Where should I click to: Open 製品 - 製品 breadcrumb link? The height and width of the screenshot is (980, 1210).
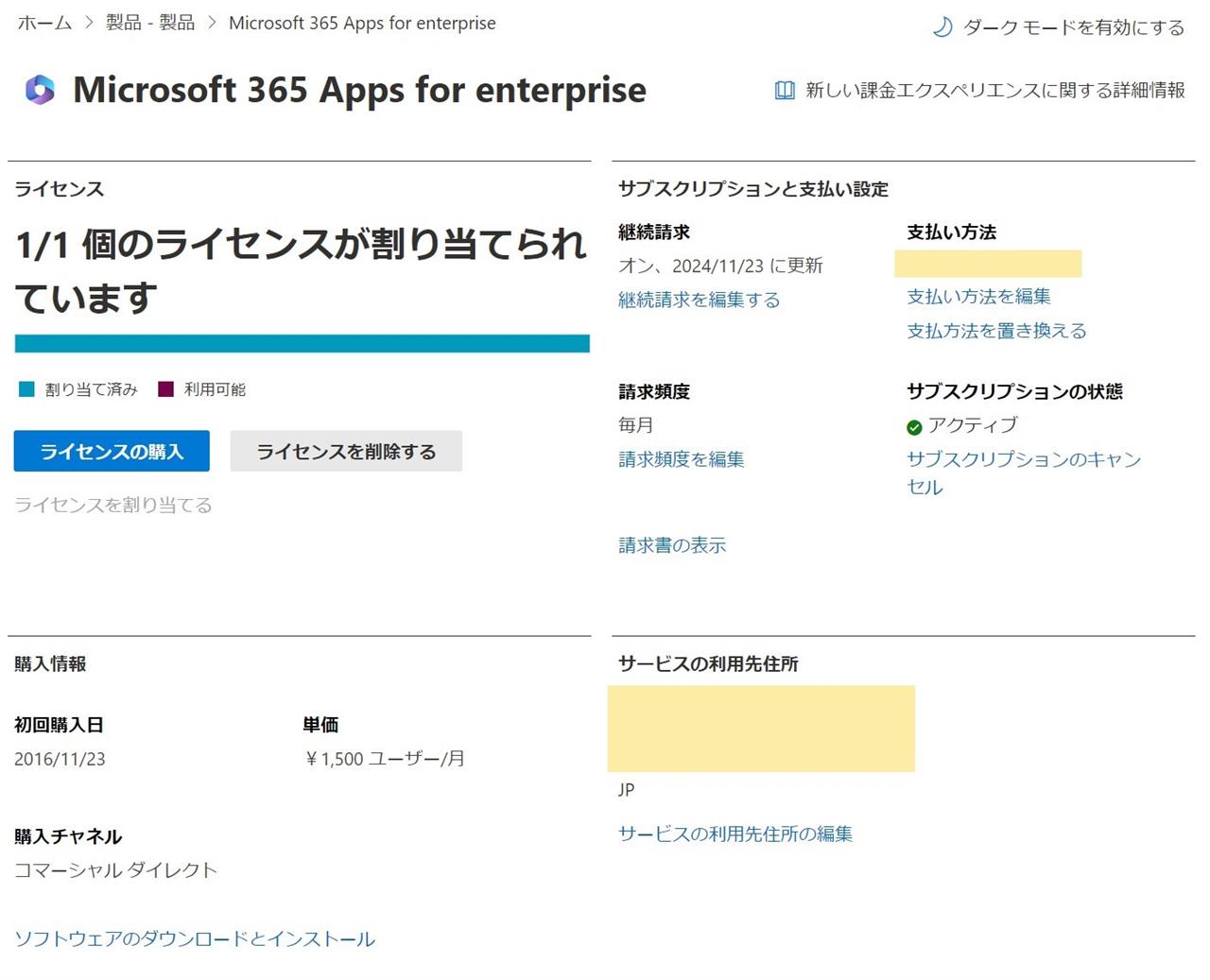coord(150,23)
